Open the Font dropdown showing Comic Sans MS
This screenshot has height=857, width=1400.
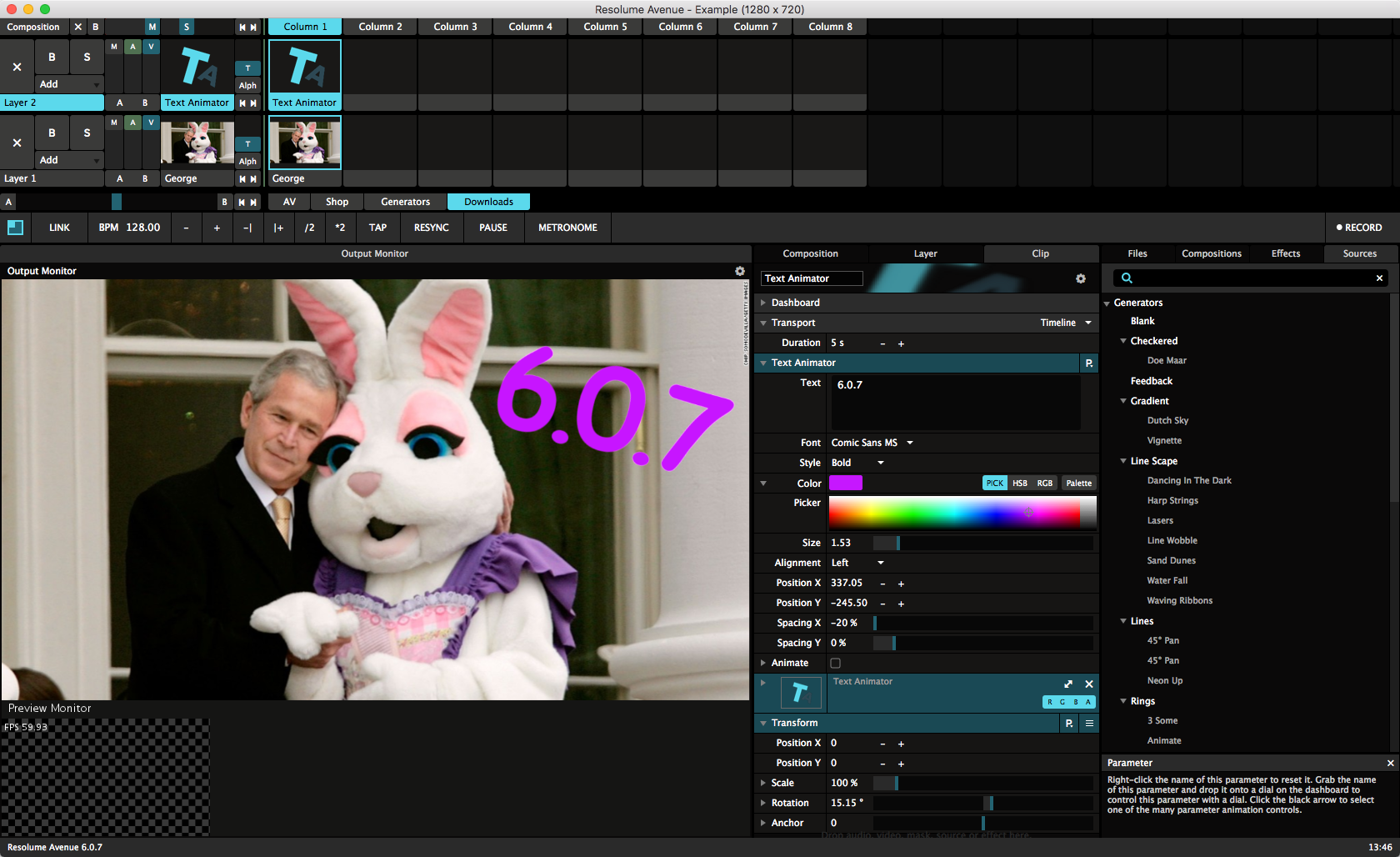872,443
